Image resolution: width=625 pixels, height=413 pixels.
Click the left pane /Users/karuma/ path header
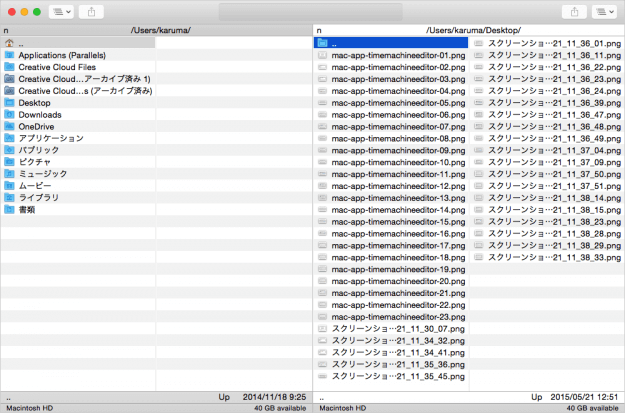pyautogui.click(x=160, y=31)
